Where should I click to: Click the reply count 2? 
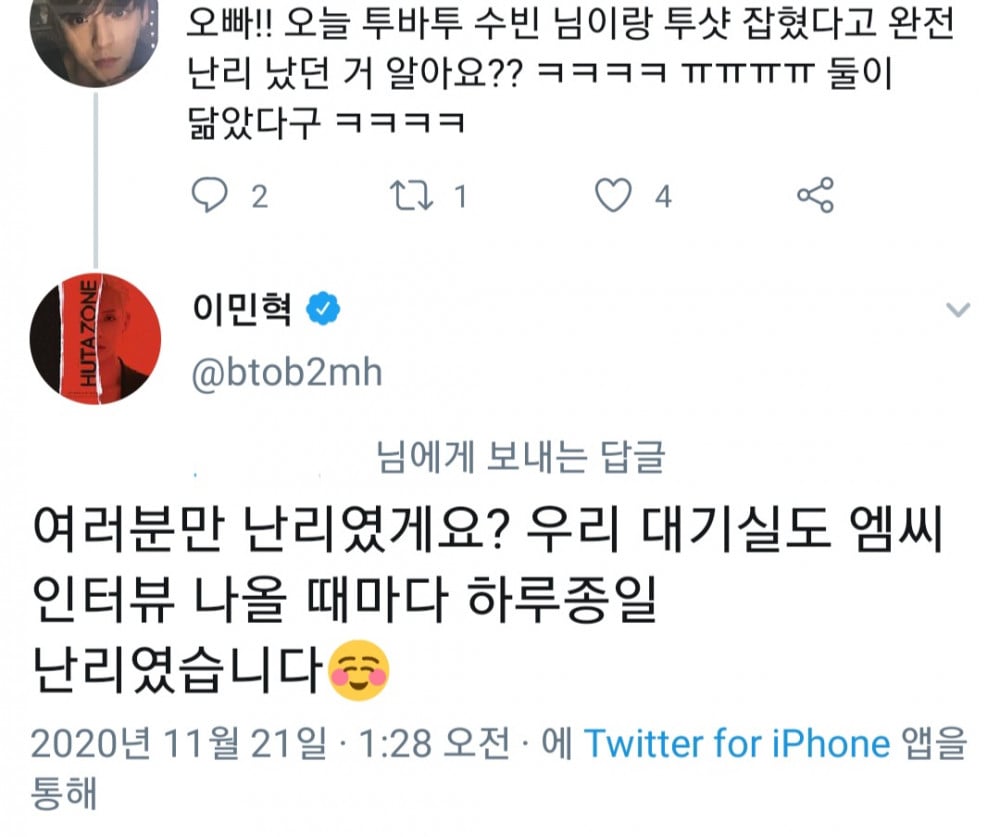[x=259, y=196]
